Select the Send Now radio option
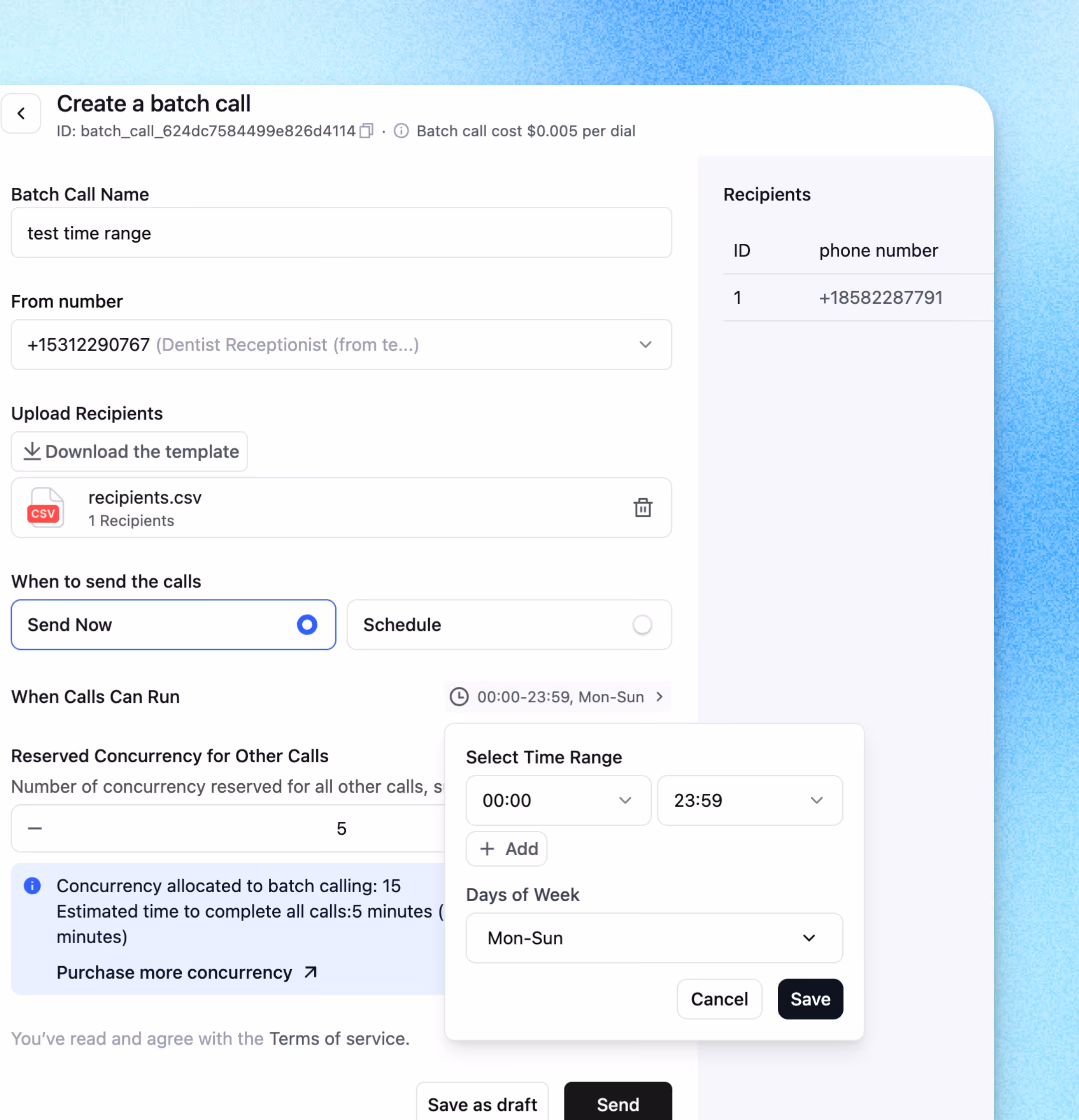 (306, 624)
